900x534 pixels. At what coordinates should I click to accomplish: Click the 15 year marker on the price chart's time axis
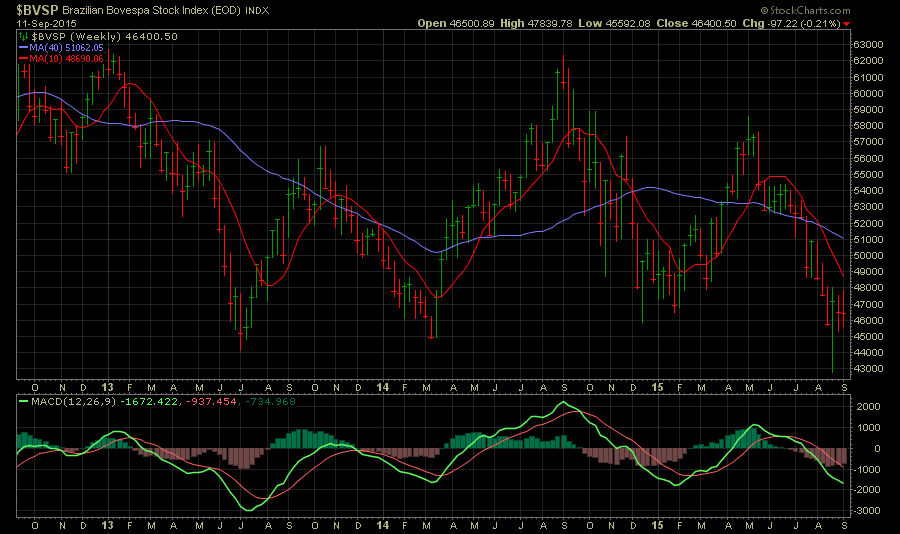[x=656, y=386]
